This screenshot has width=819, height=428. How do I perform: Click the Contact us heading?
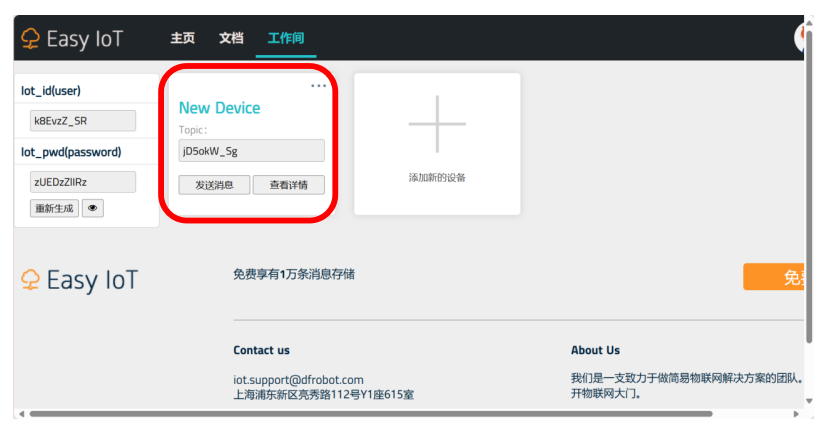[261, 350]
